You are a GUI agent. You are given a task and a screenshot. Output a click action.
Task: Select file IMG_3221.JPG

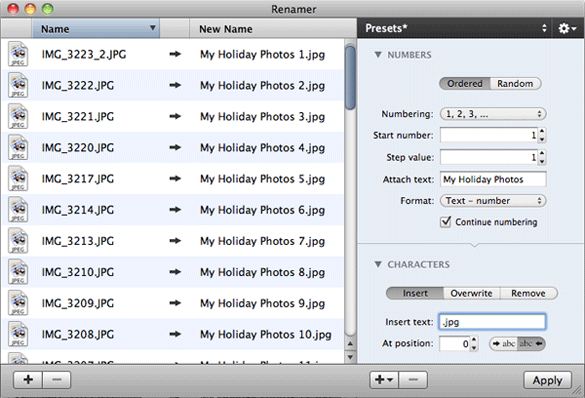[x=78, y=116]
